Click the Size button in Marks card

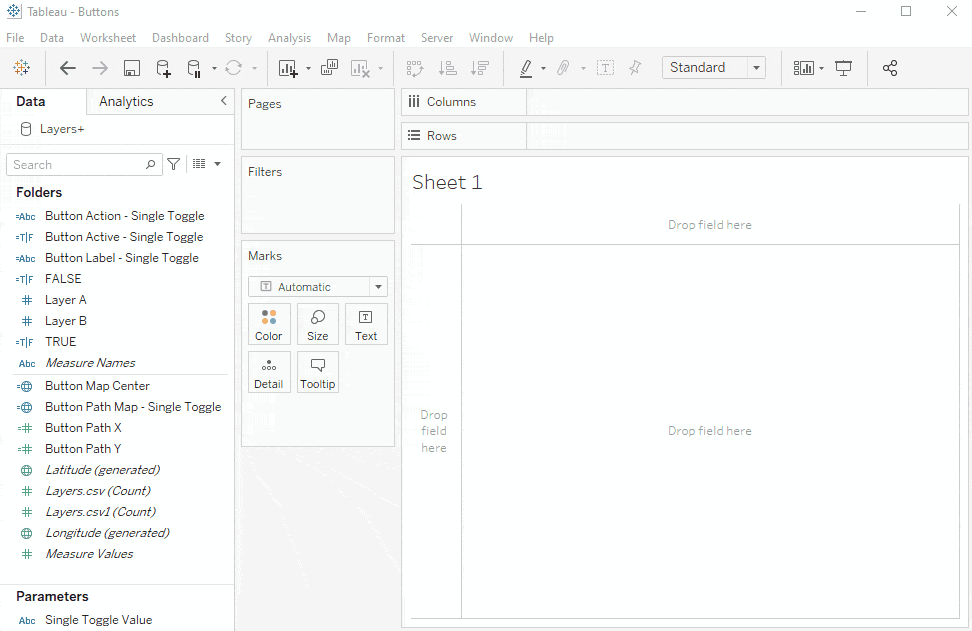click(x=317, y=323)
